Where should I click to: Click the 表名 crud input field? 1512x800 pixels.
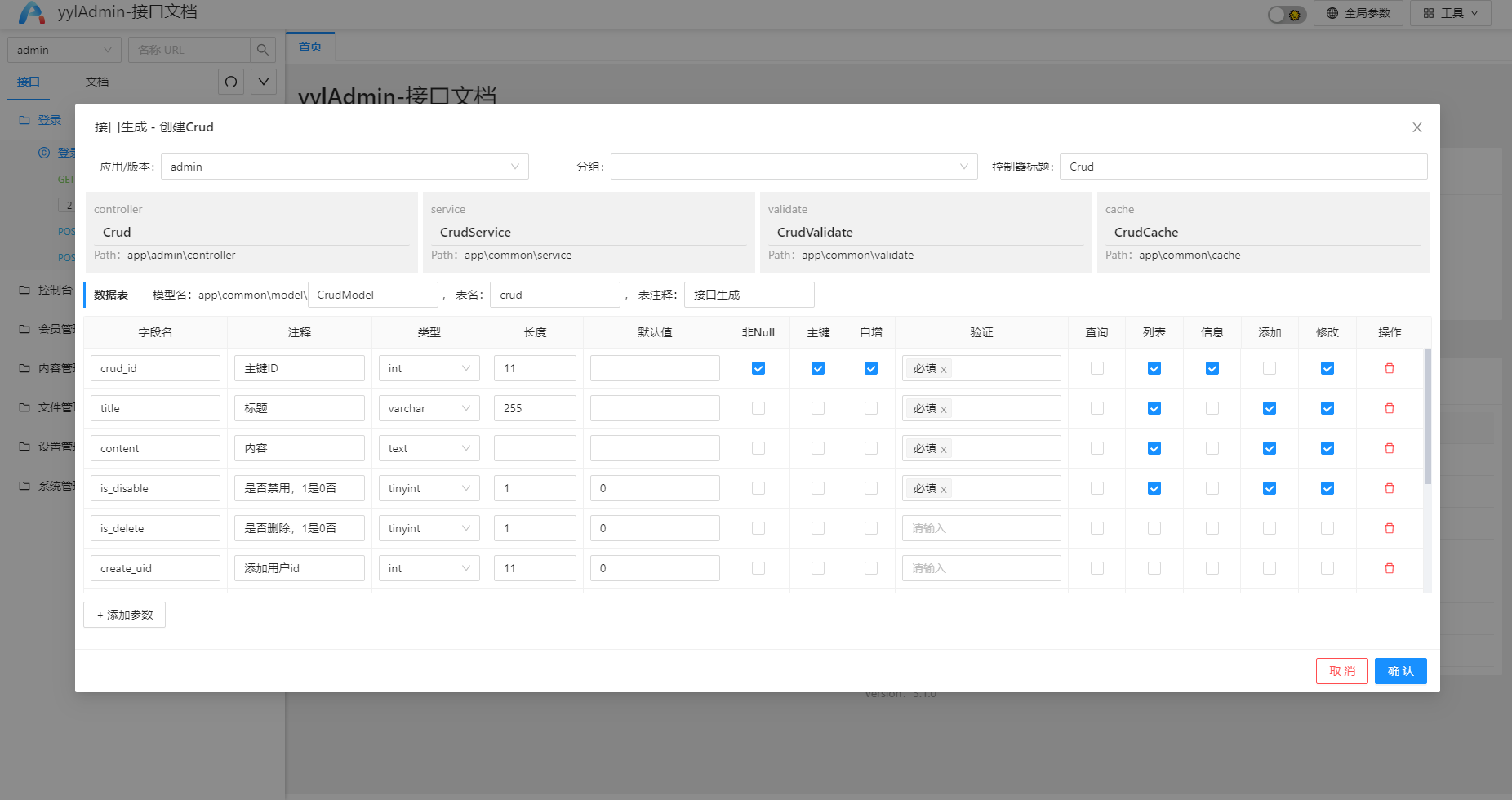point(554,295)
